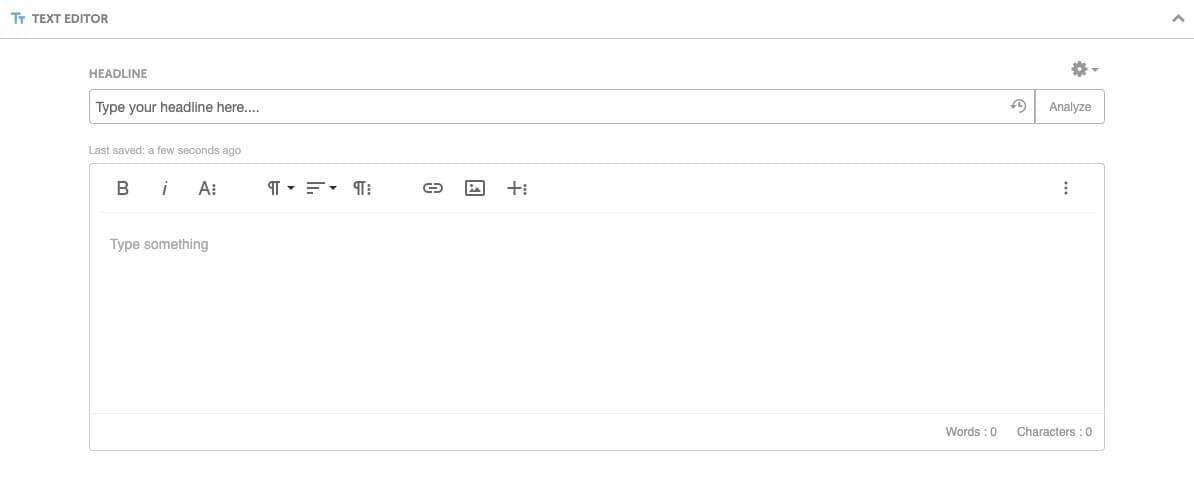Image resolution: width=1194 pixels, height=494 pixels.
Task: Collapse the Text Editor panel chevron
Action: pyautogui.click(x=1178, y=18)
